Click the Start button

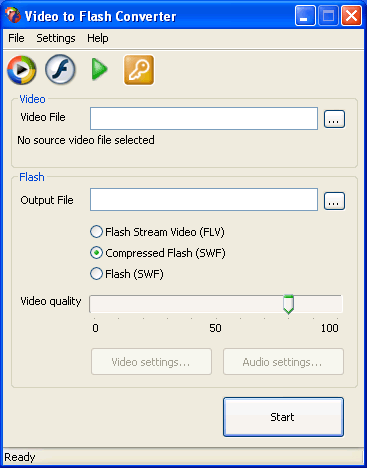pyautogui.click(x=283, y=417)
